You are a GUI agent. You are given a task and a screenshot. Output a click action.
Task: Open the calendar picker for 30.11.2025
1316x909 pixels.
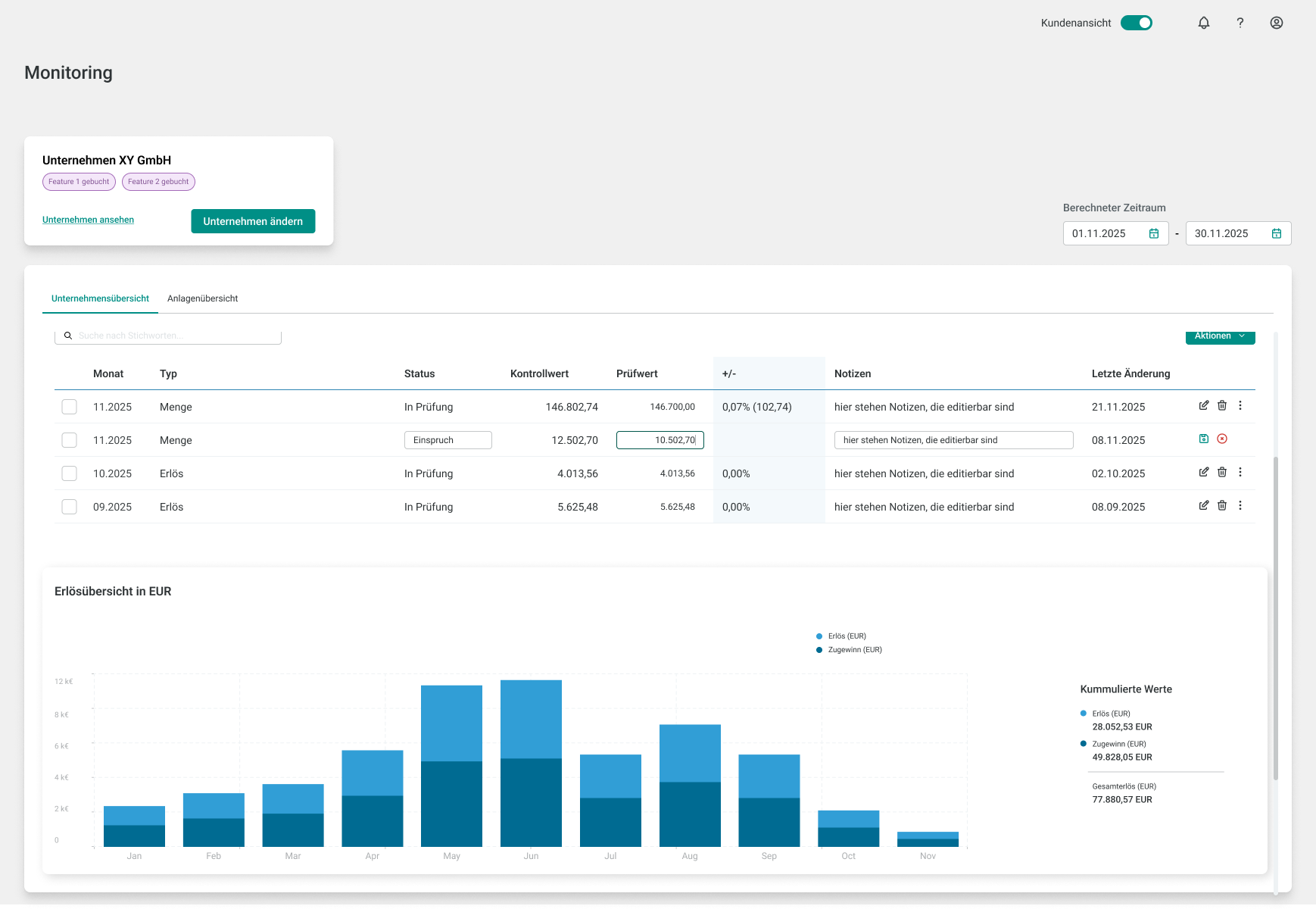pos(1276,233)
